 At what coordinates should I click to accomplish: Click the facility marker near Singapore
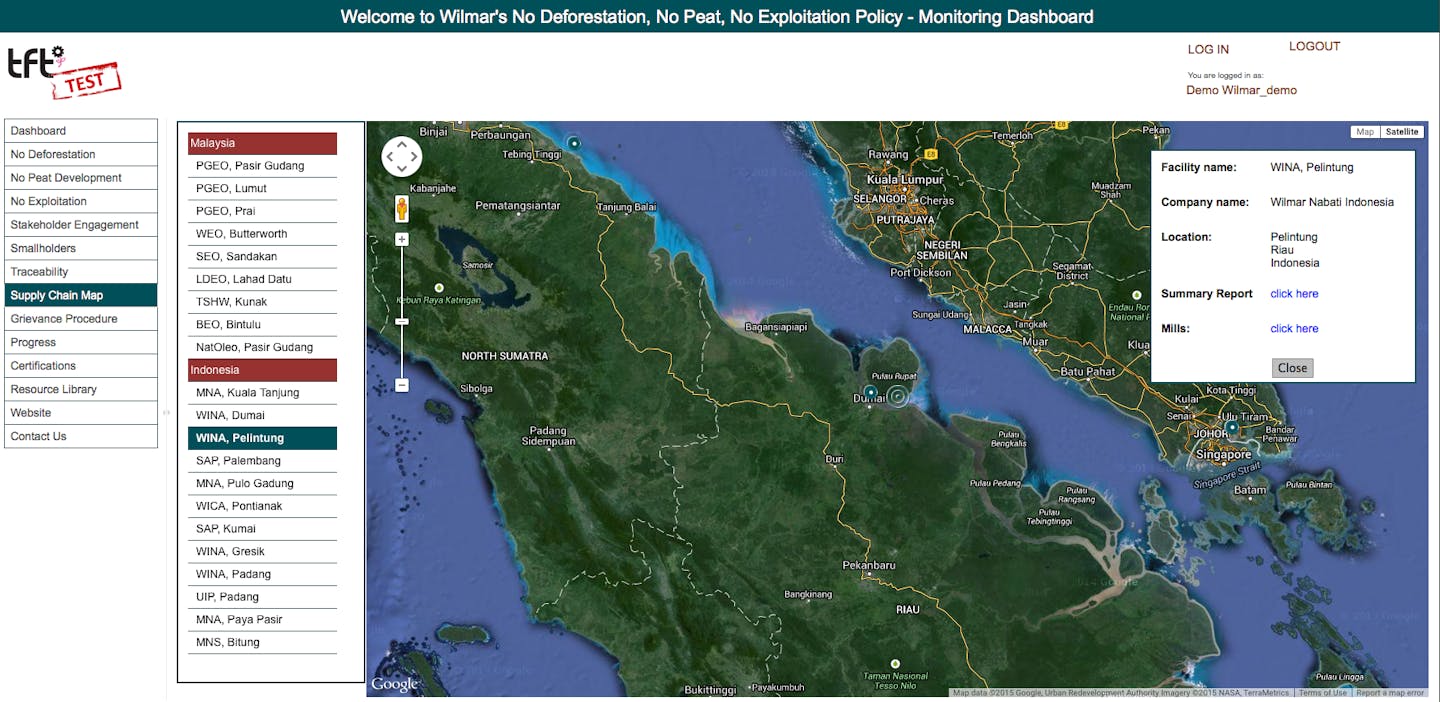point(1232,427)
